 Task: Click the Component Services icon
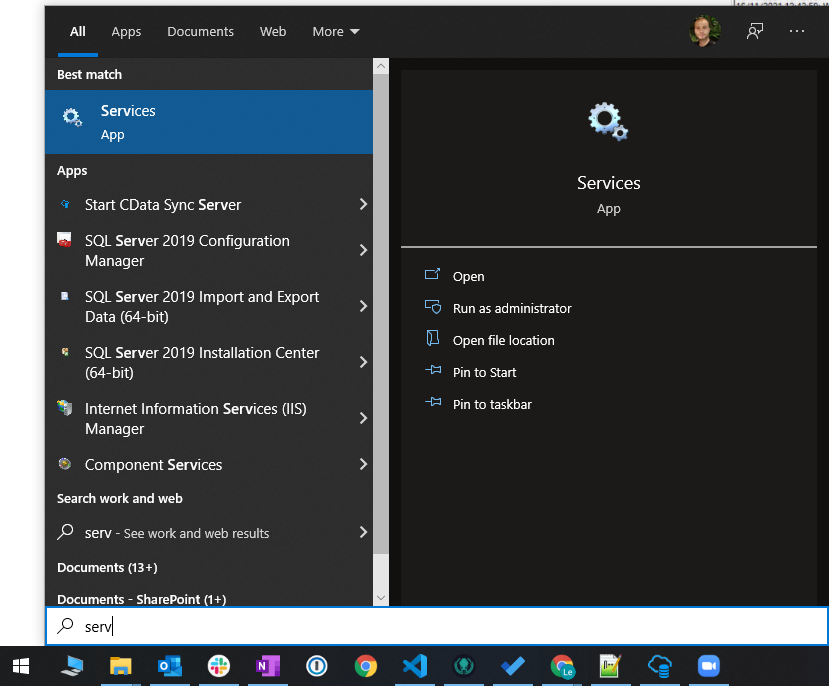(x=65, y=463)
